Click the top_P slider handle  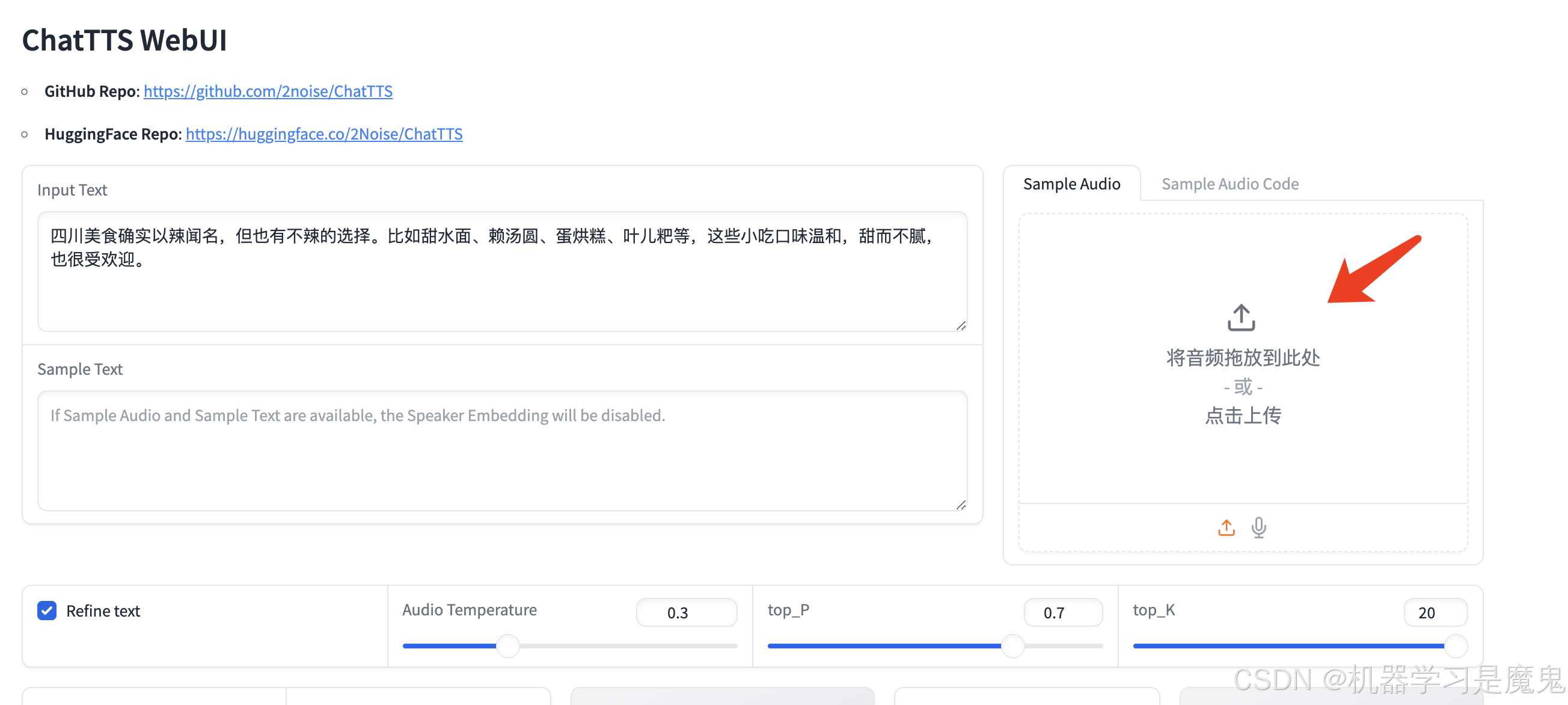(1013, 645)
